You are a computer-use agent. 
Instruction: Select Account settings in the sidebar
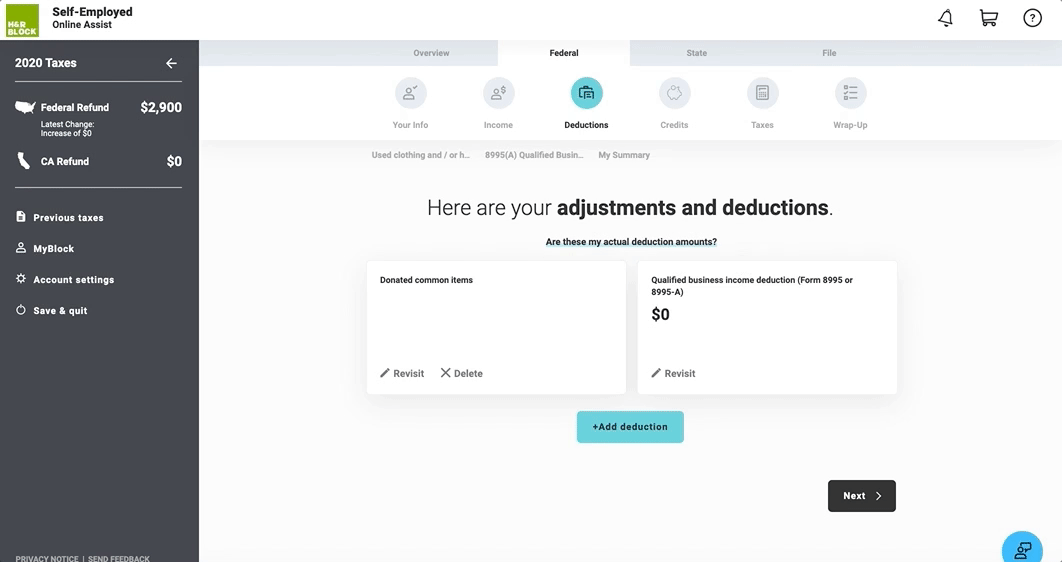point(73,280)
